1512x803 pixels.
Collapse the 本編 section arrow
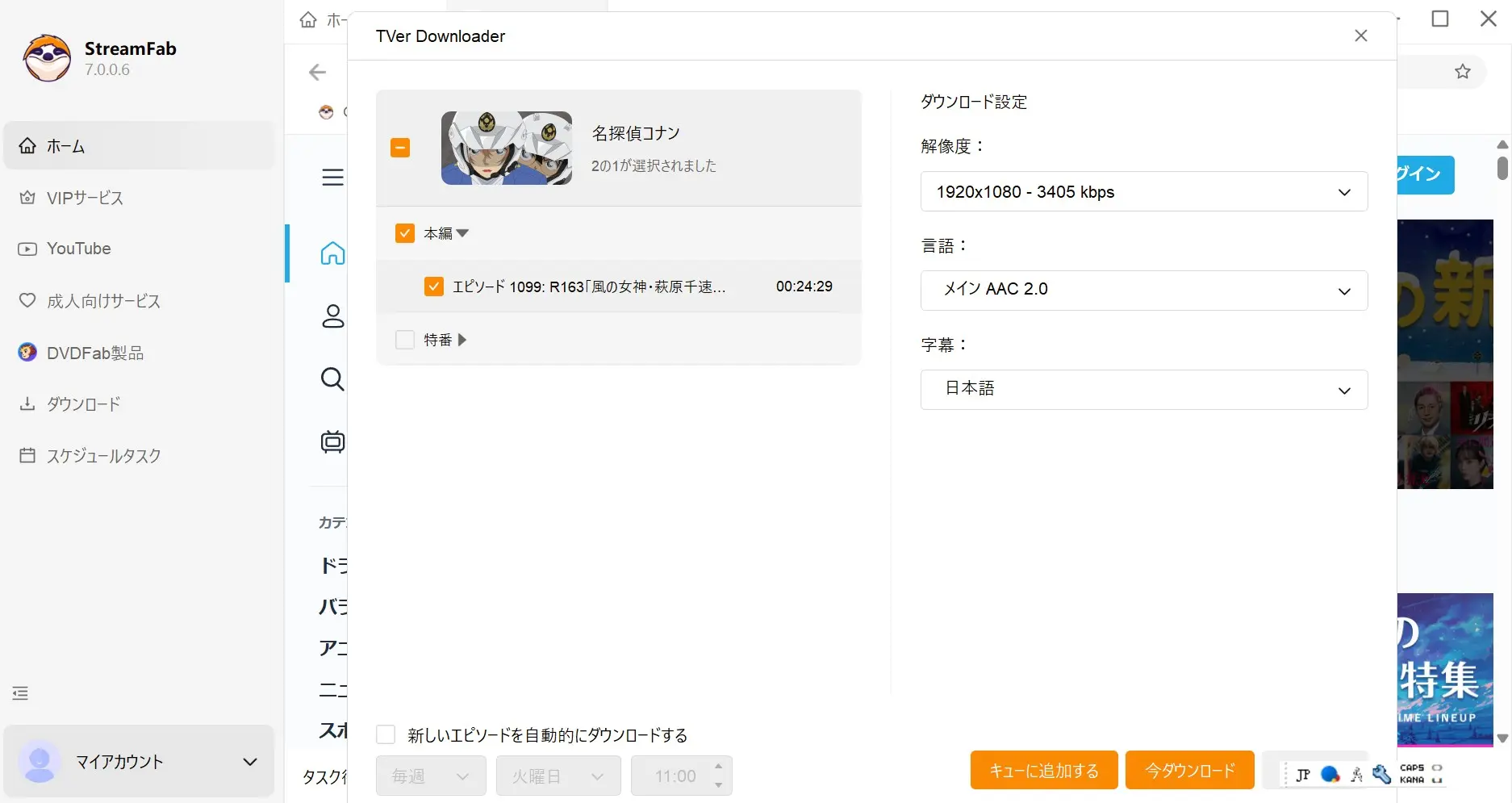point(462,233)
